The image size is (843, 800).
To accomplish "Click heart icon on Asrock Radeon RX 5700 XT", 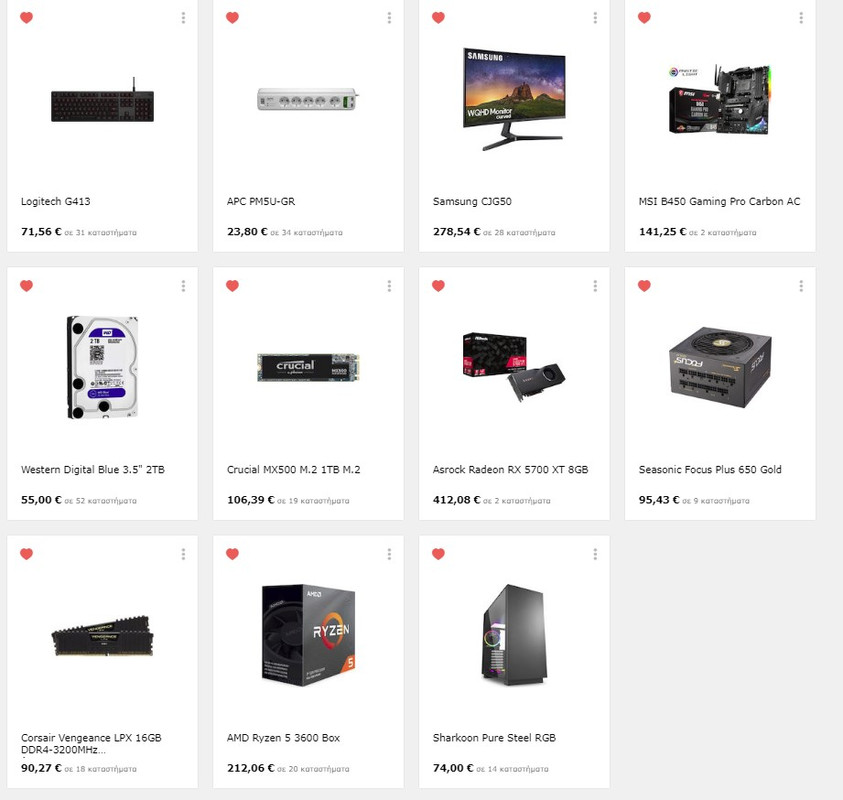I will point(438,285).
